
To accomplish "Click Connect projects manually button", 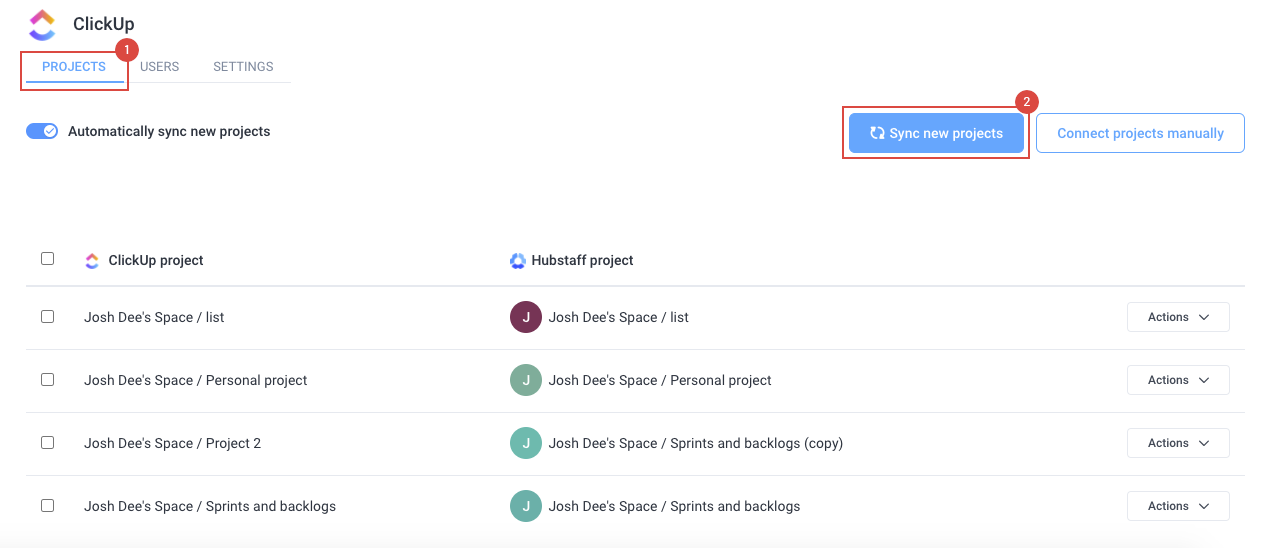I will coord(1140,133).
